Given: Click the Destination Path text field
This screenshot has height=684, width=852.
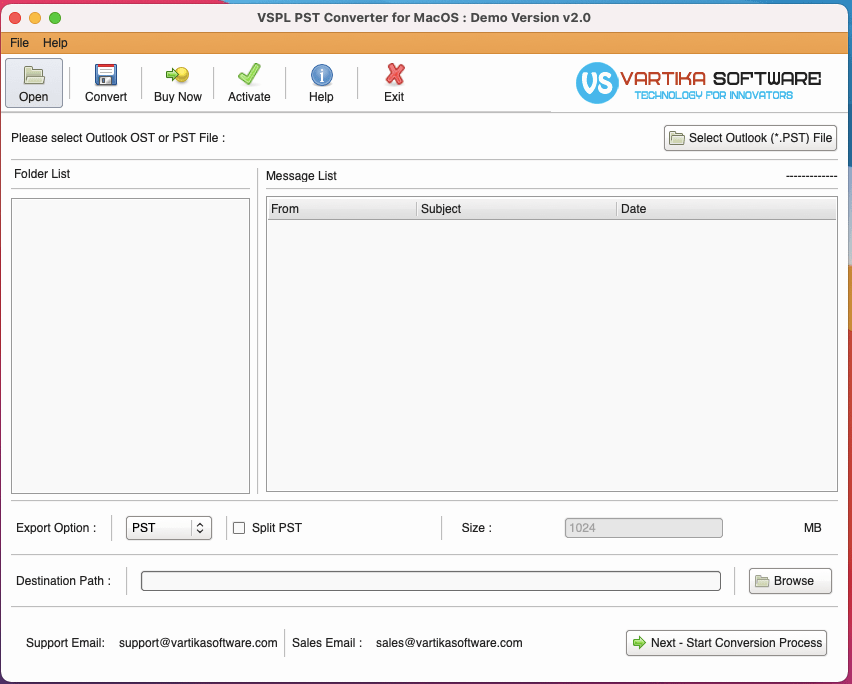Looking at the screenshot, I should (430, 581).
